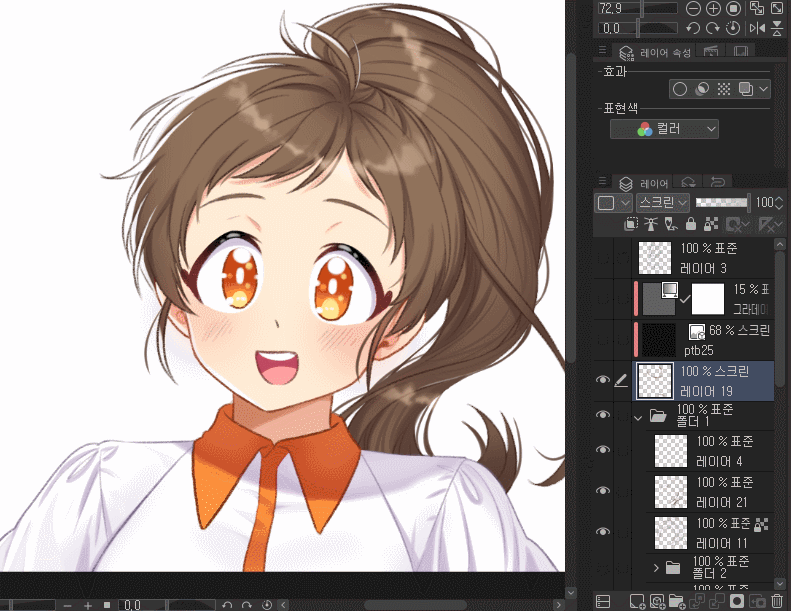Open ruler visibility range dropdown
791x611 pixels.
770,224
